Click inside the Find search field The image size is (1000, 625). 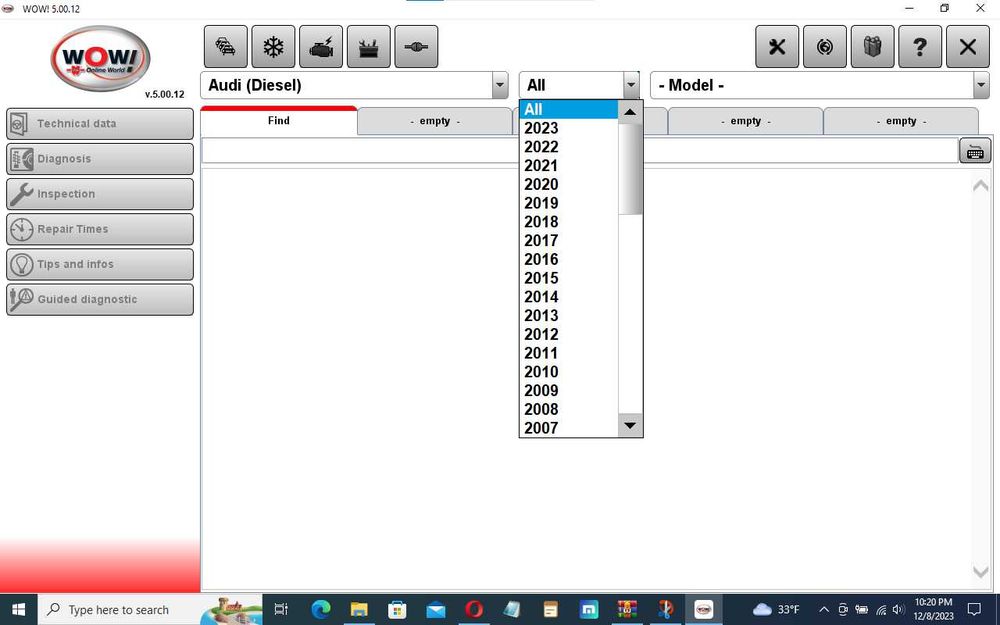pos(580,151)
